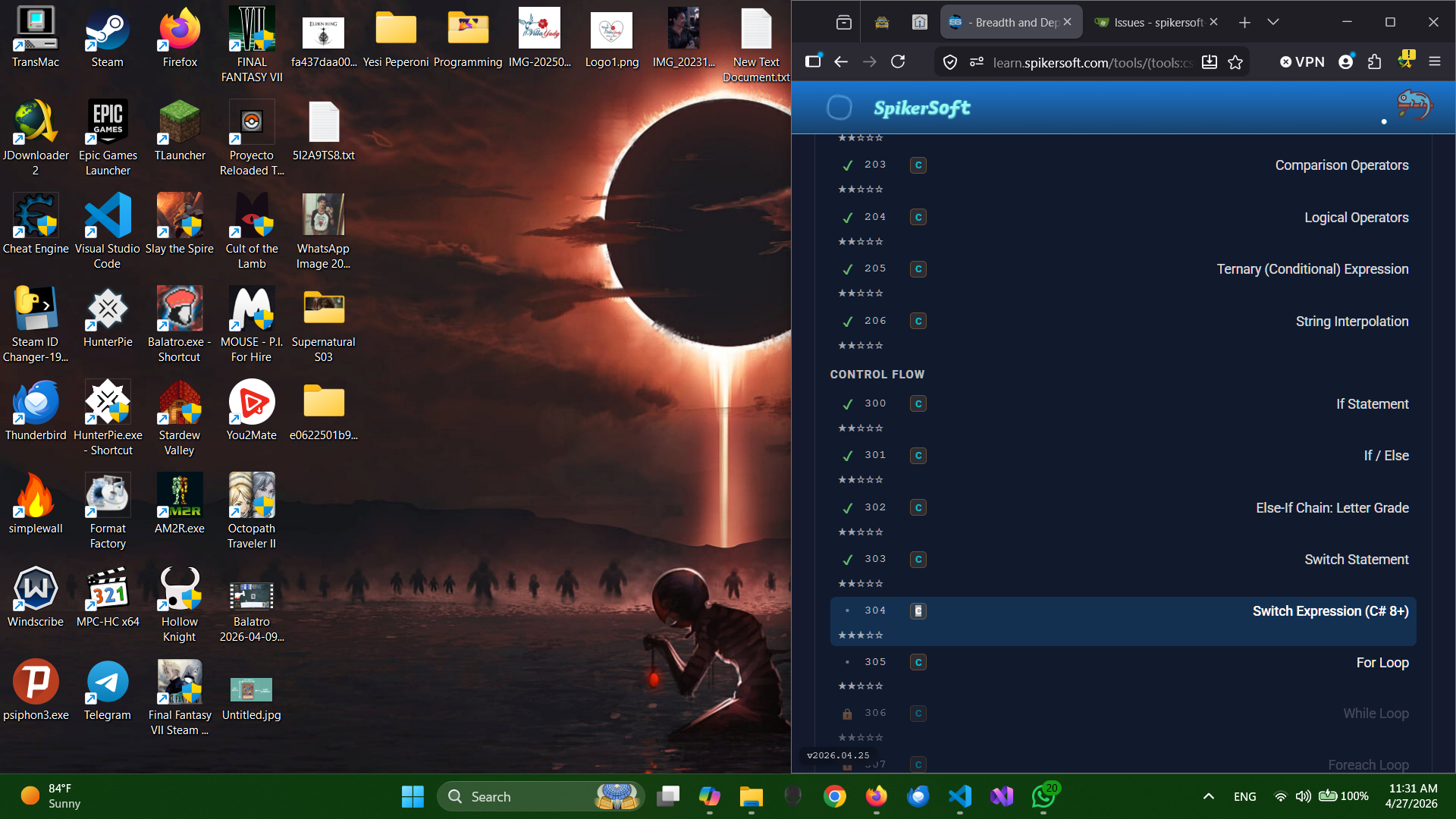Open File Explorer from the taskbar

751,796
